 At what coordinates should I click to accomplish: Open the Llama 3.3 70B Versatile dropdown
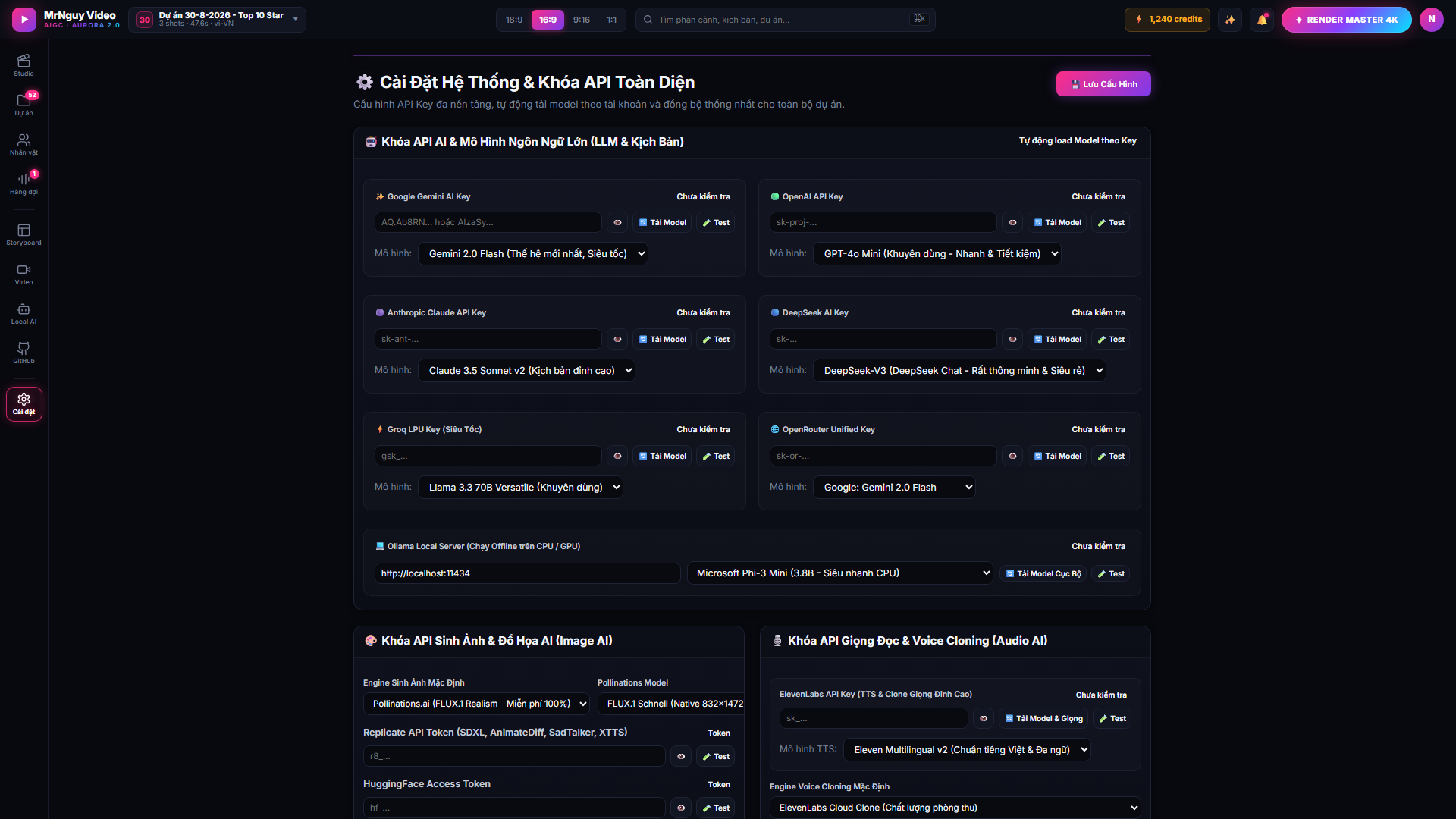[520, 487]
